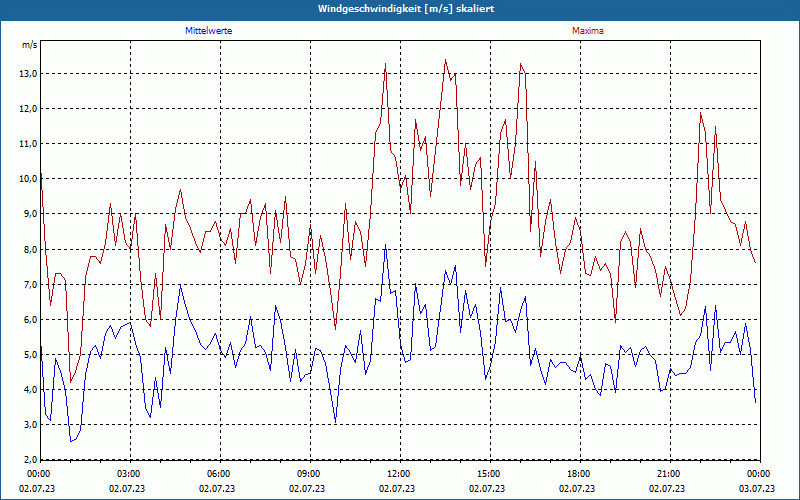Click the '09:00' time axis label

click(x=308, y=474)
